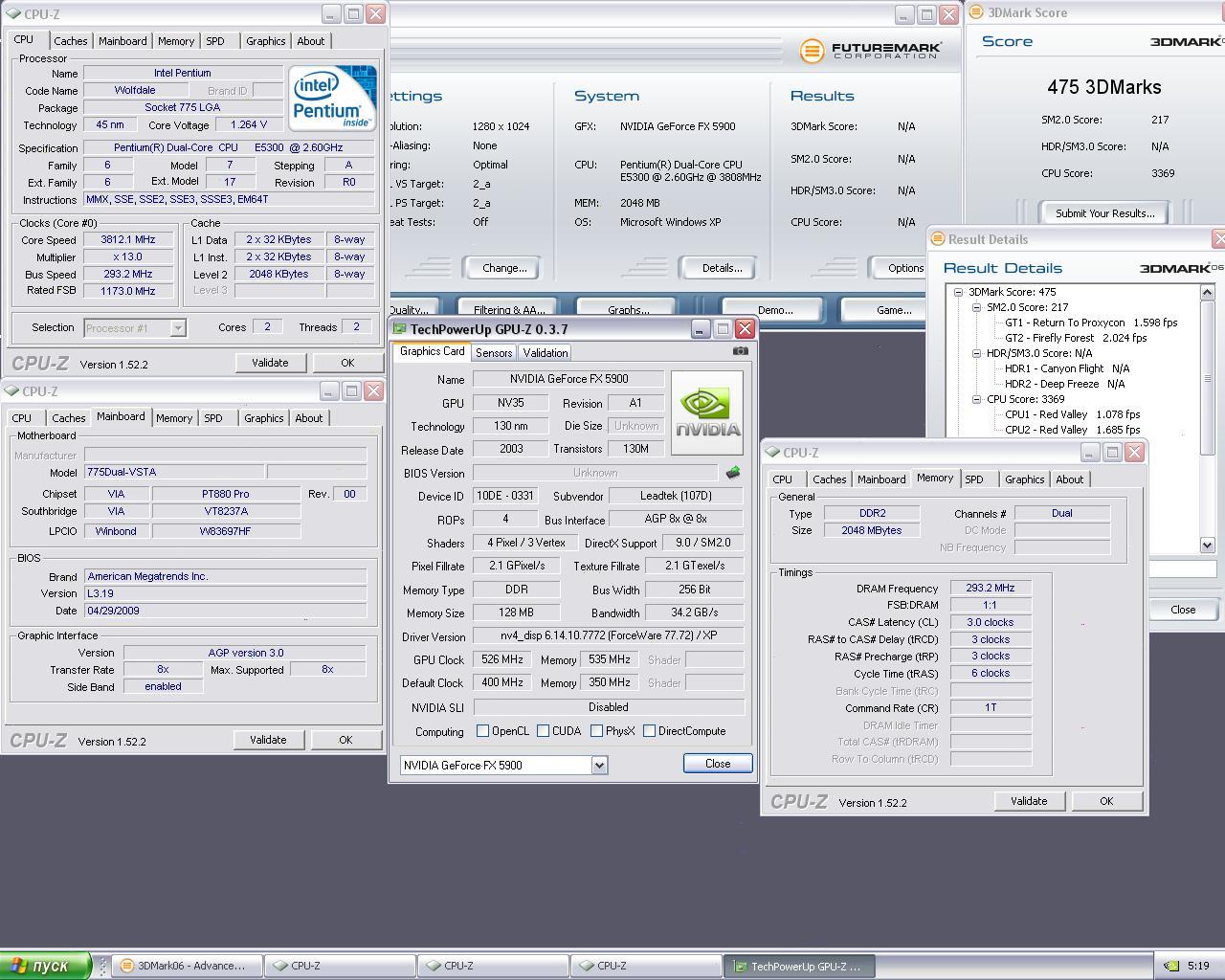Click the Core Speed value field
1225x980 pixels.
pyautogui.click(x=127, y=240)
